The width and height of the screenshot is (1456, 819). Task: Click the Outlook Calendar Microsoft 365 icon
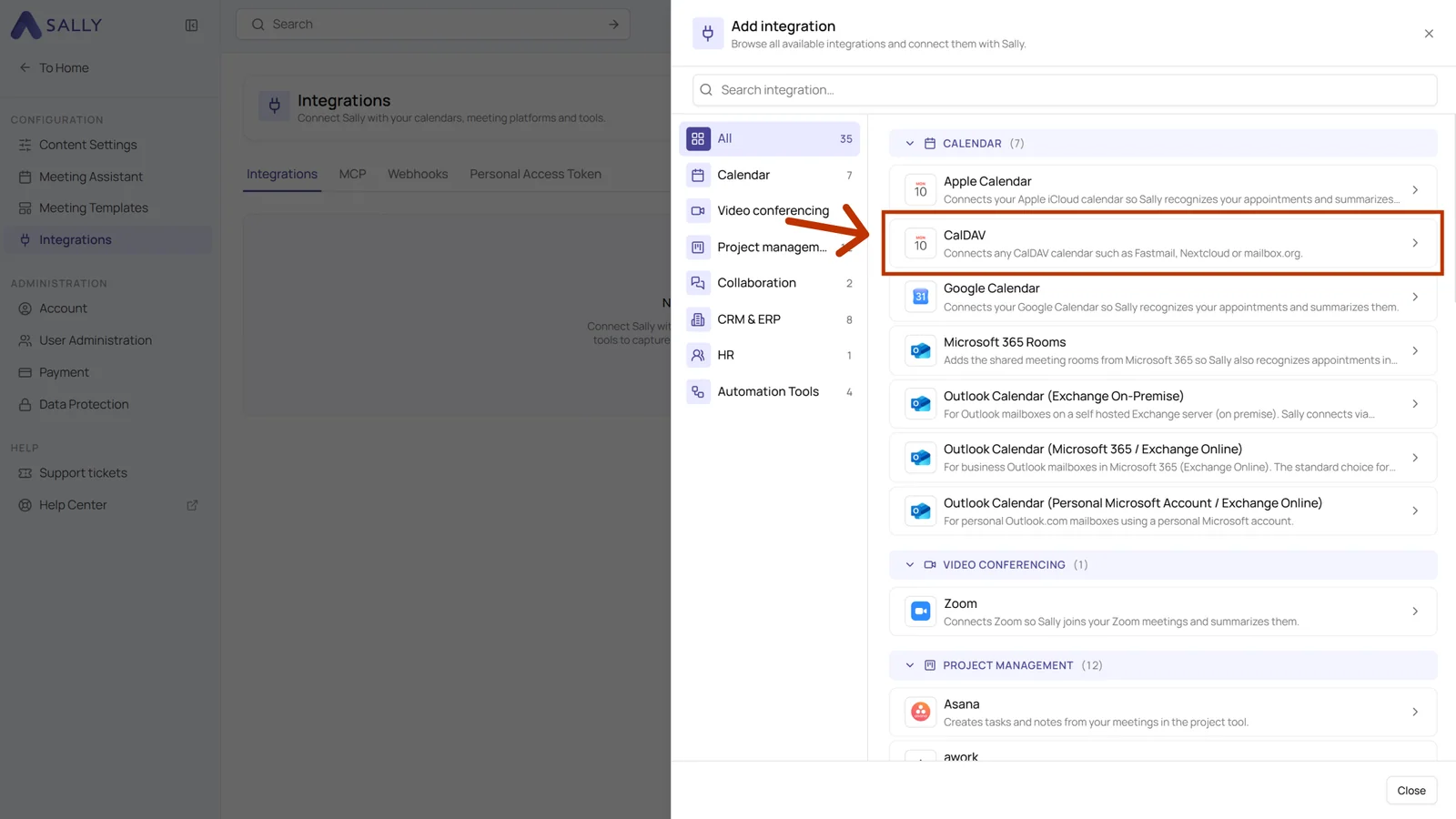pos(920,458)
